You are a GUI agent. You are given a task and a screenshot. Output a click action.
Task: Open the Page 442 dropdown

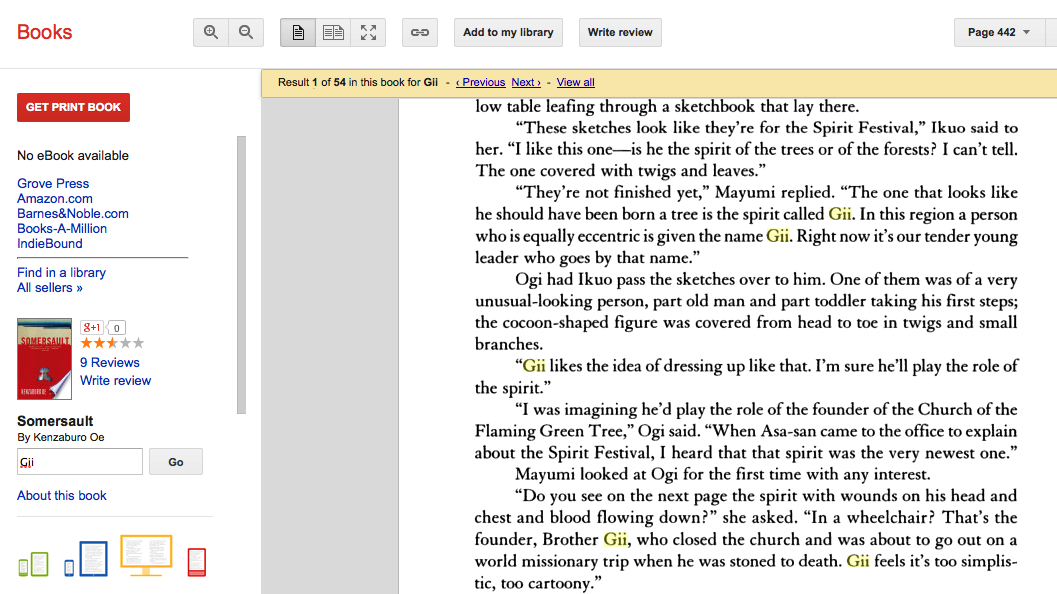click(999, 32)
